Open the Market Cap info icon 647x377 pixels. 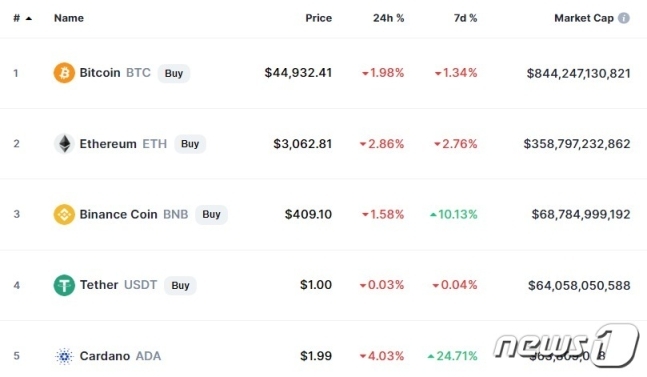[624, 18]
